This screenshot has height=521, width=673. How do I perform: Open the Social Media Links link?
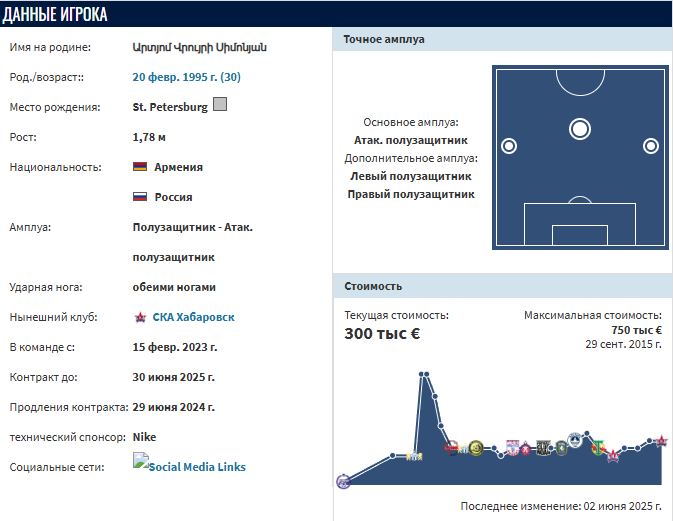(197, 467)
